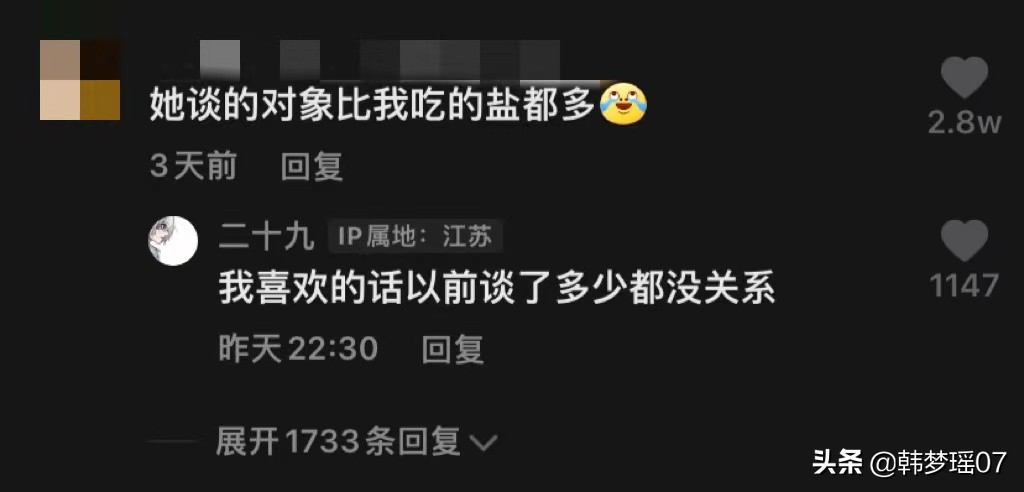The image size is (1024, 492).
Task: Tap the short line before 展开1733条回复
Action: pos(172,442)
